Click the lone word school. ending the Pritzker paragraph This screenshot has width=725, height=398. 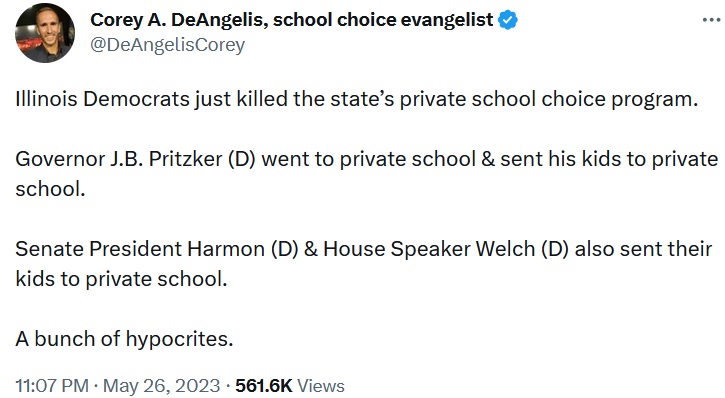(50, 189)
